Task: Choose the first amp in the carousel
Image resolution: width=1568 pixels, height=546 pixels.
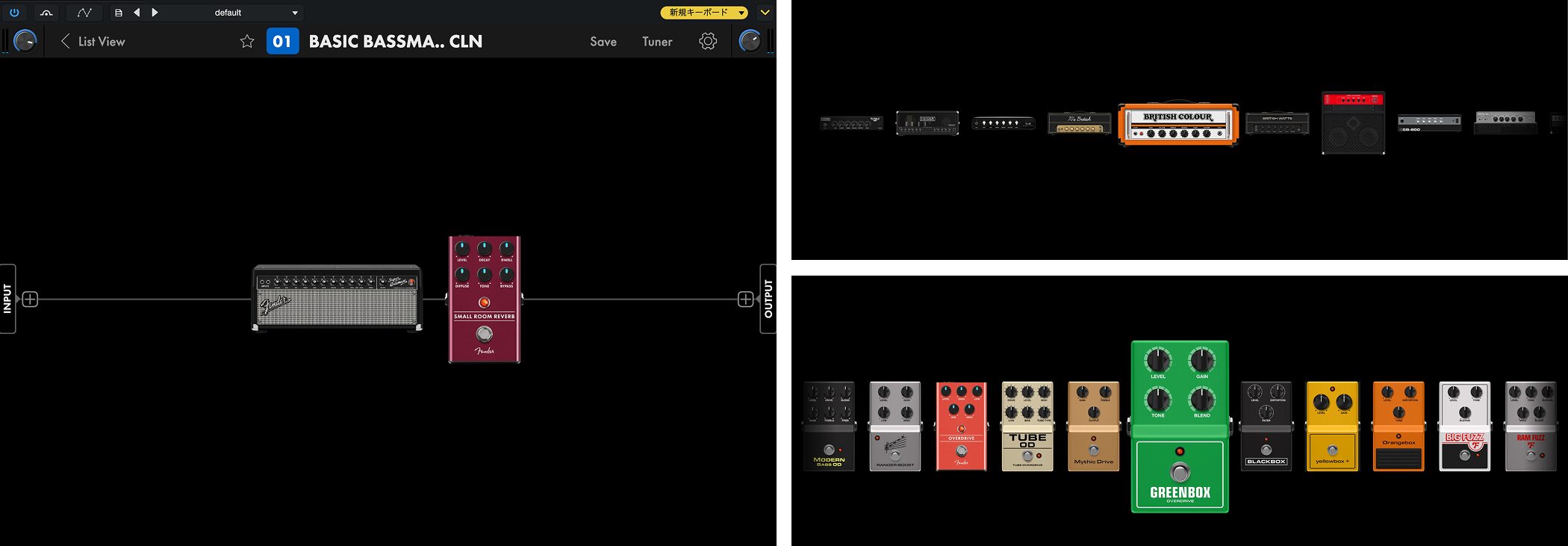Action: click(x=851, y=124)
